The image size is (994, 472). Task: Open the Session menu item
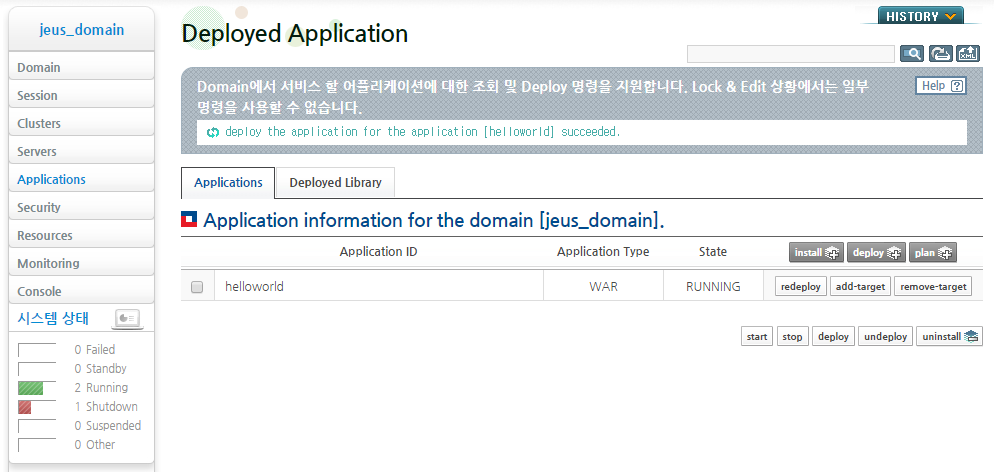coord(81,95)
